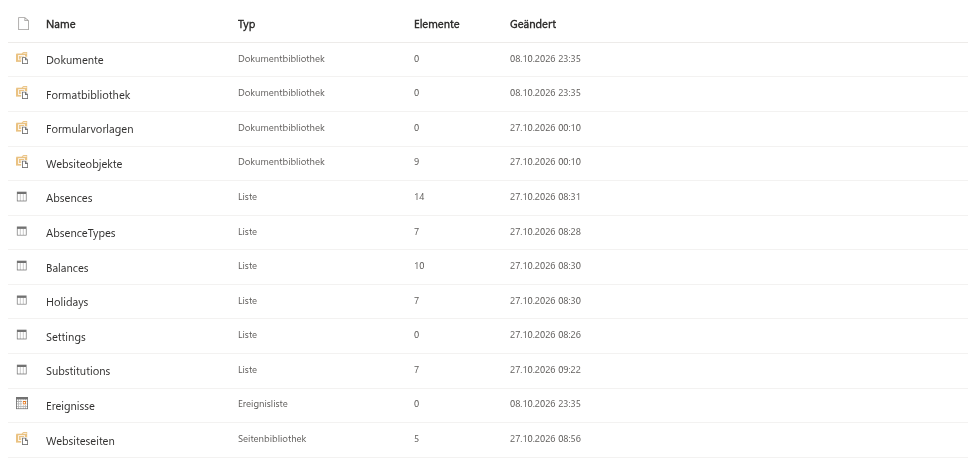Click Liste type in Settings row
This screenshot has height=465, width=968.
[x=248, y=335]
